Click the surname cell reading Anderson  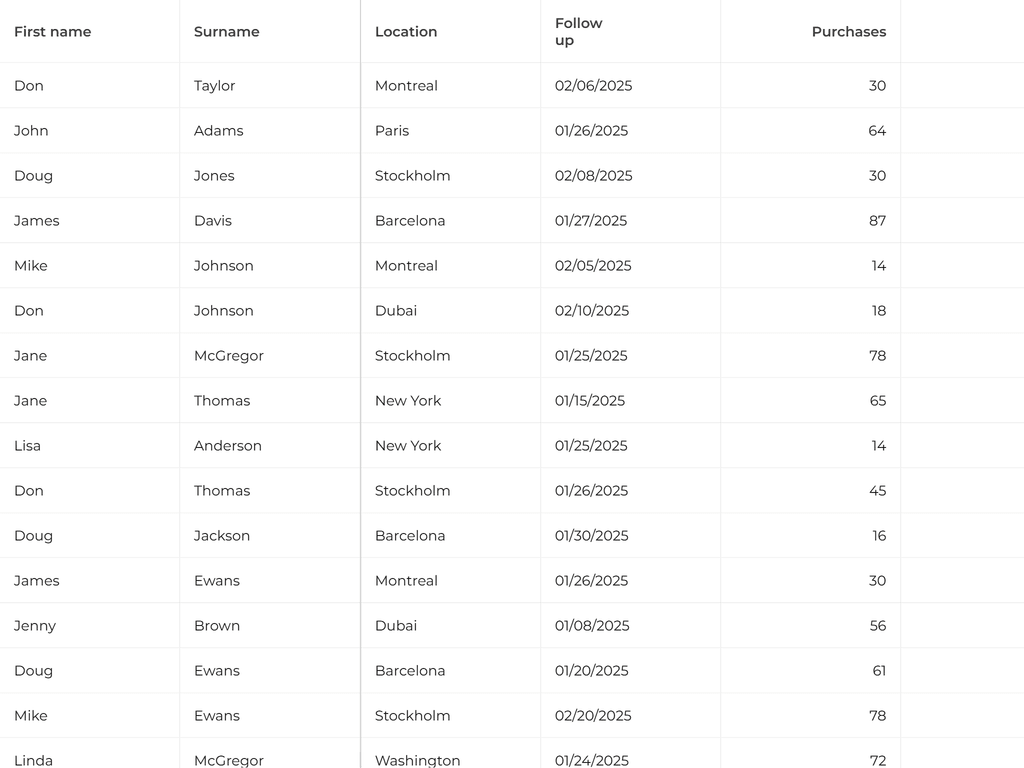(x=227, y=446)
